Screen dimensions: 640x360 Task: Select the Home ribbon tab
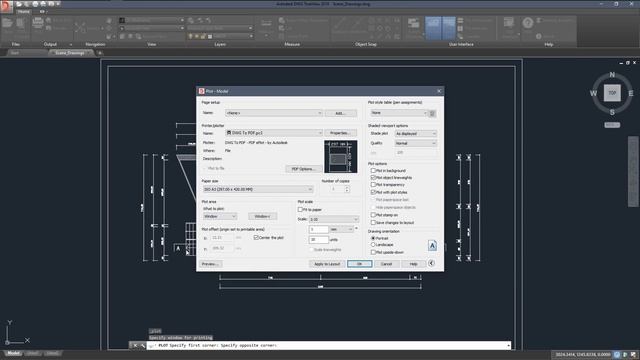23,11
